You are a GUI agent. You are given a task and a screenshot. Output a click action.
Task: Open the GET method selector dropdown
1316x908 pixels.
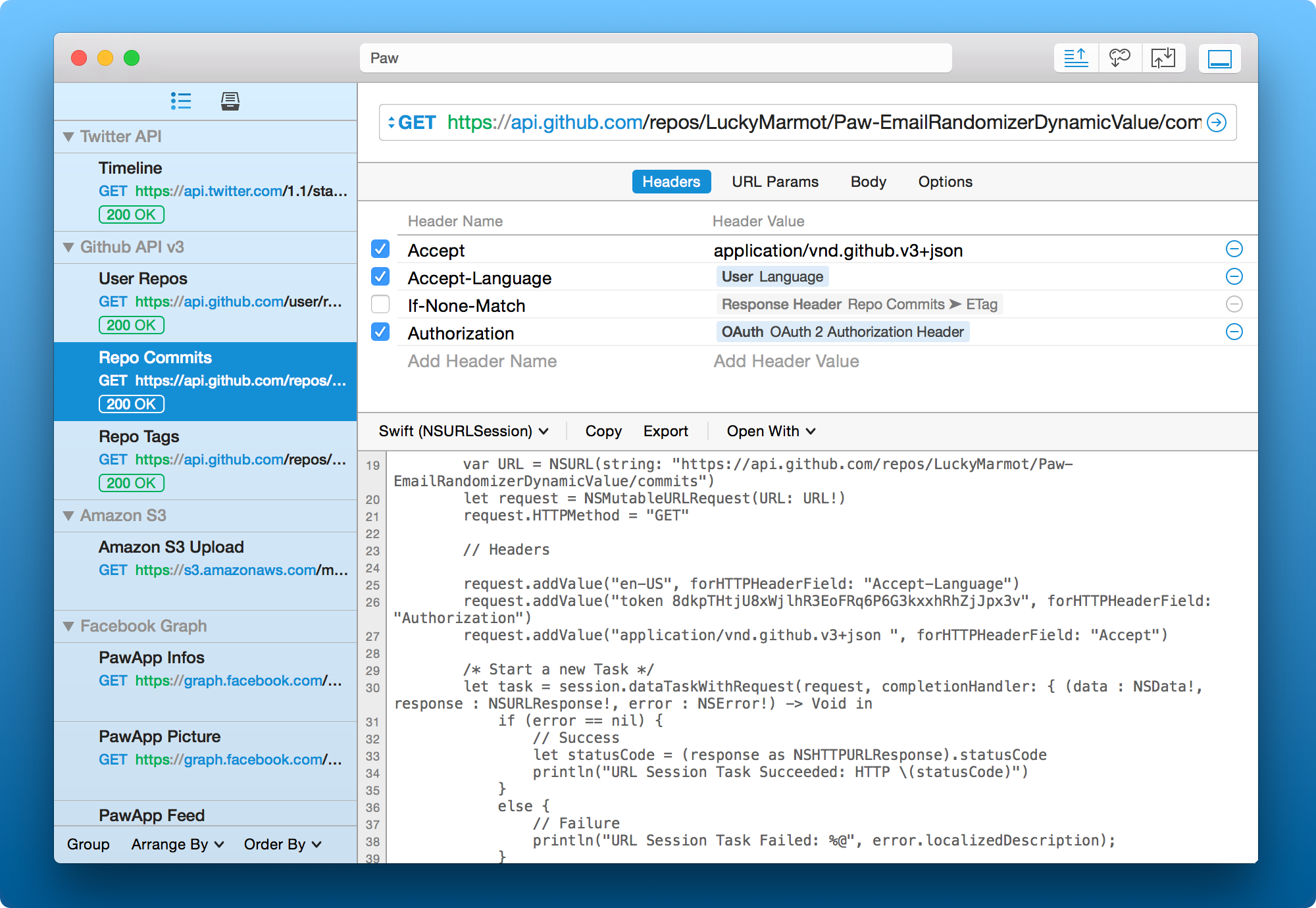[x=412, y=122]
